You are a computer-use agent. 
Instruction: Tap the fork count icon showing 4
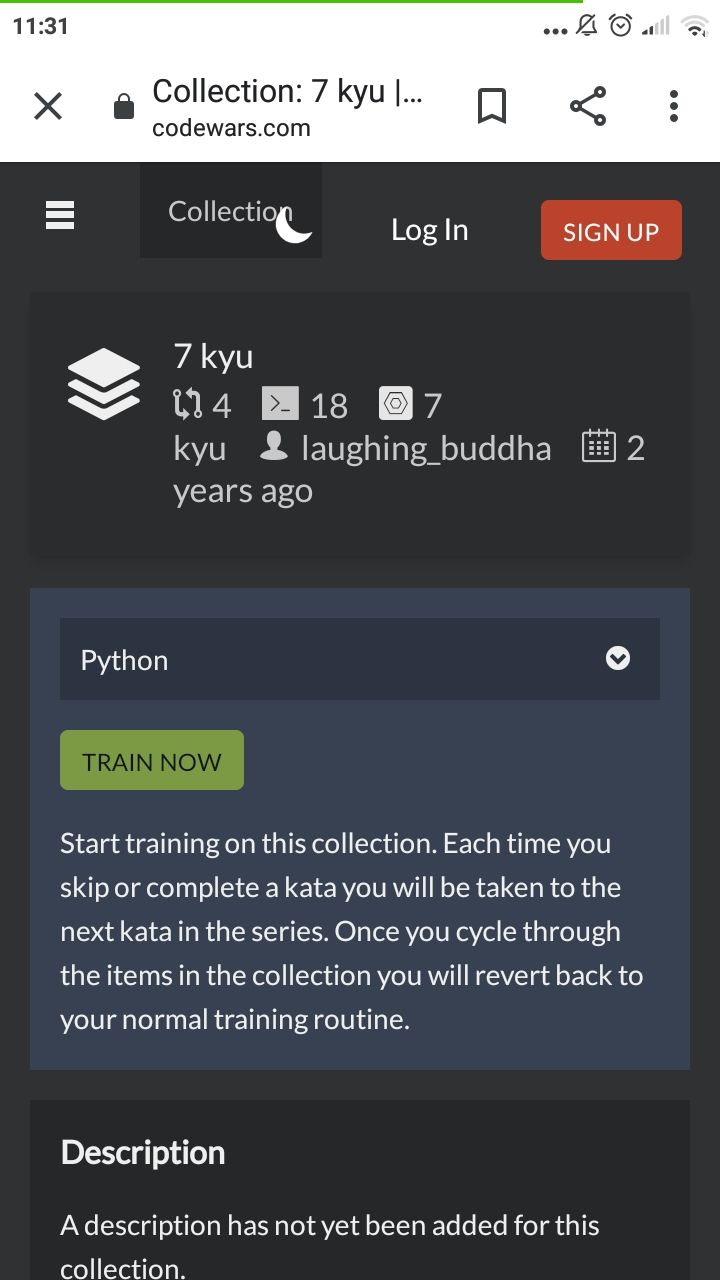point(187,405)
